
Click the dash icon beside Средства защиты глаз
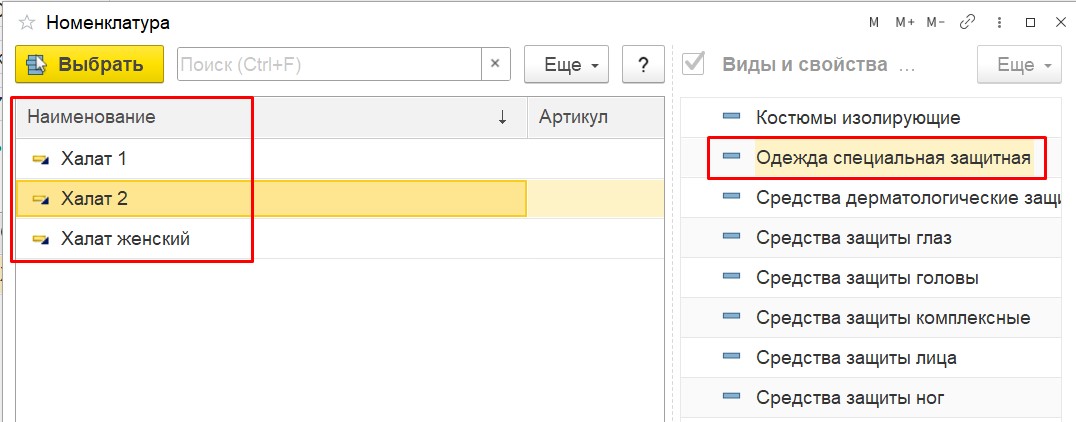[732, 237]
